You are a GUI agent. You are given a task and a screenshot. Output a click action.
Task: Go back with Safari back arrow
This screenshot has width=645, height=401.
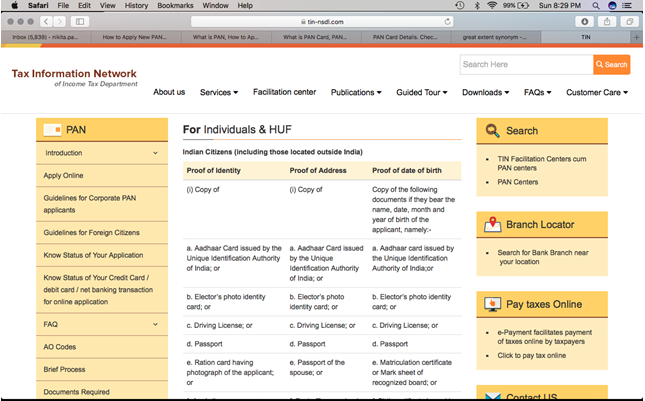click(x=46, y=21)
